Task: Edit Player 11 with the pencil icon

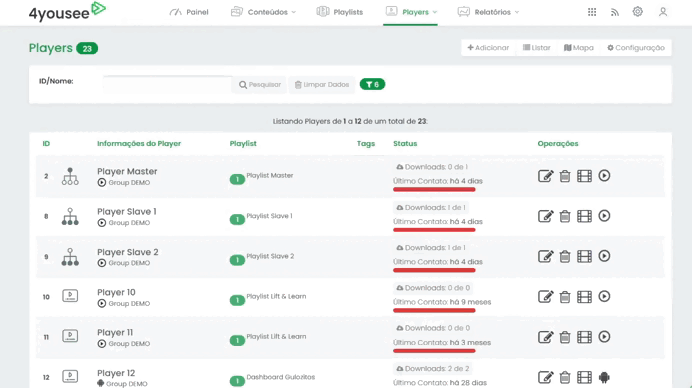Action: 545,337
